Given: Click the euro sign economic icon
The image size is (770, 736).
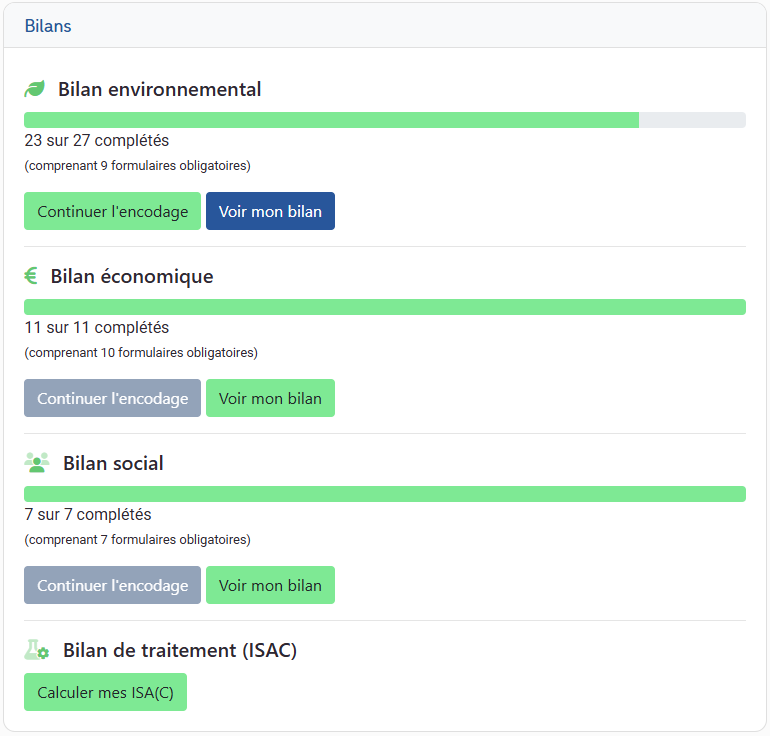Looking at the screenshot, I should click(x=31, y=276).
